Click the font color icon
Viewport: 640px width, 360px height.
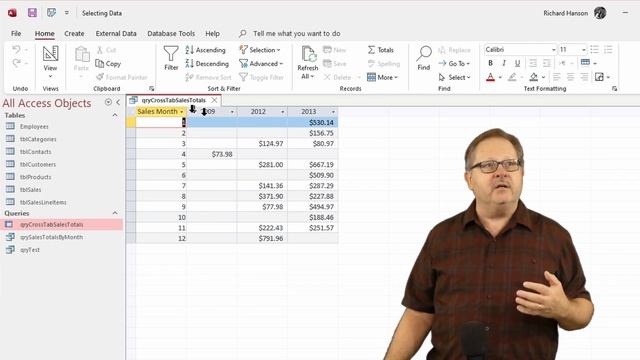click(x=490, y=77)
